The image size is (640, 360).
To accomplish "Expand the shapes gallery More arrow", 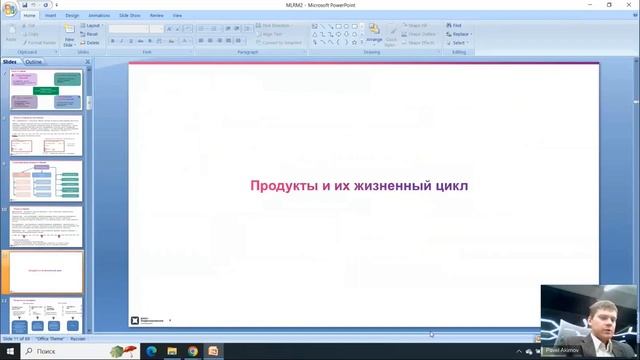I will point(362,42).
